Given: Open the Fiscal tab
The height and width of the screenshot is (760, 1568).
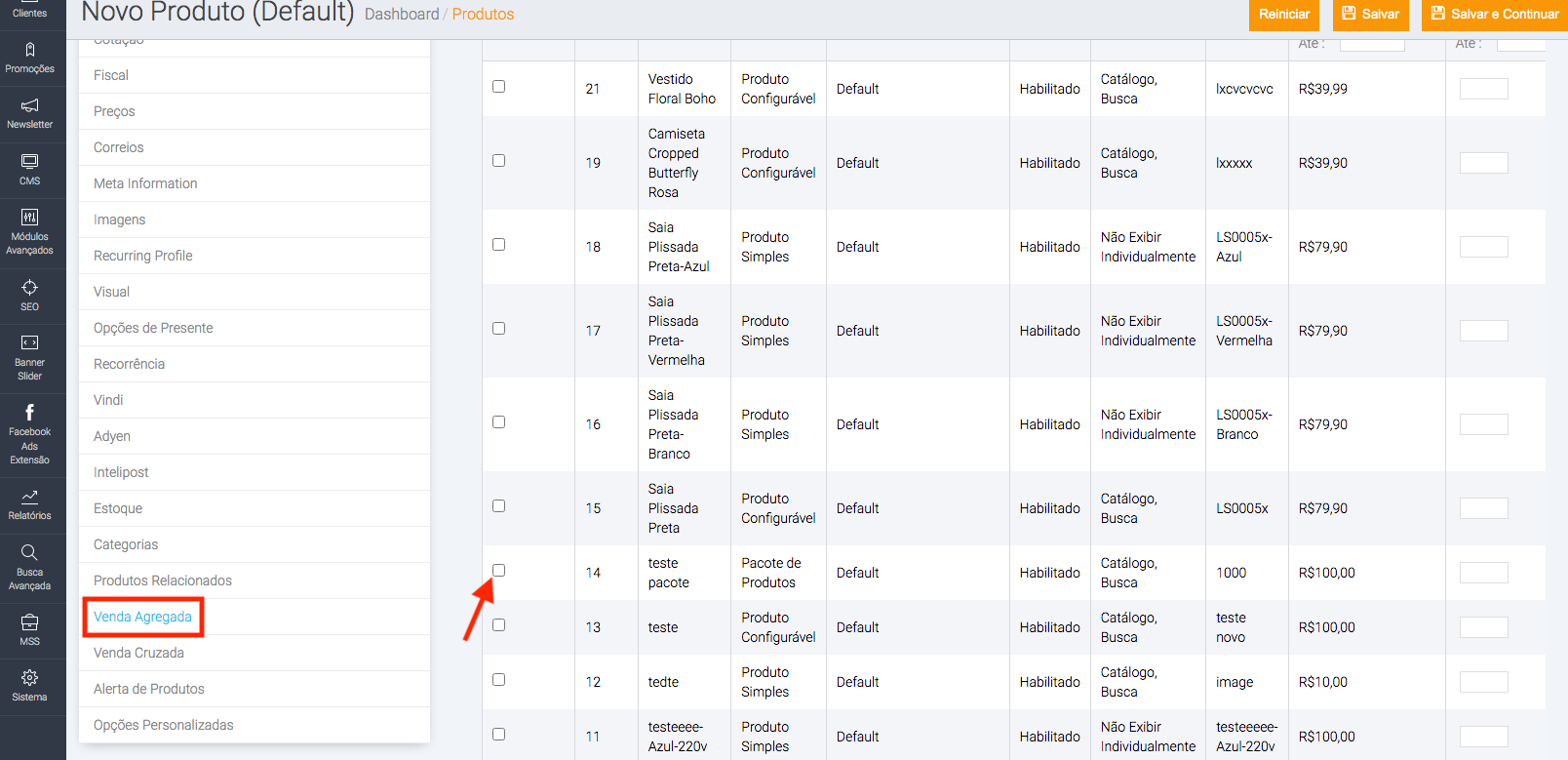Looking at the screenshot, I should pos(255,75).
